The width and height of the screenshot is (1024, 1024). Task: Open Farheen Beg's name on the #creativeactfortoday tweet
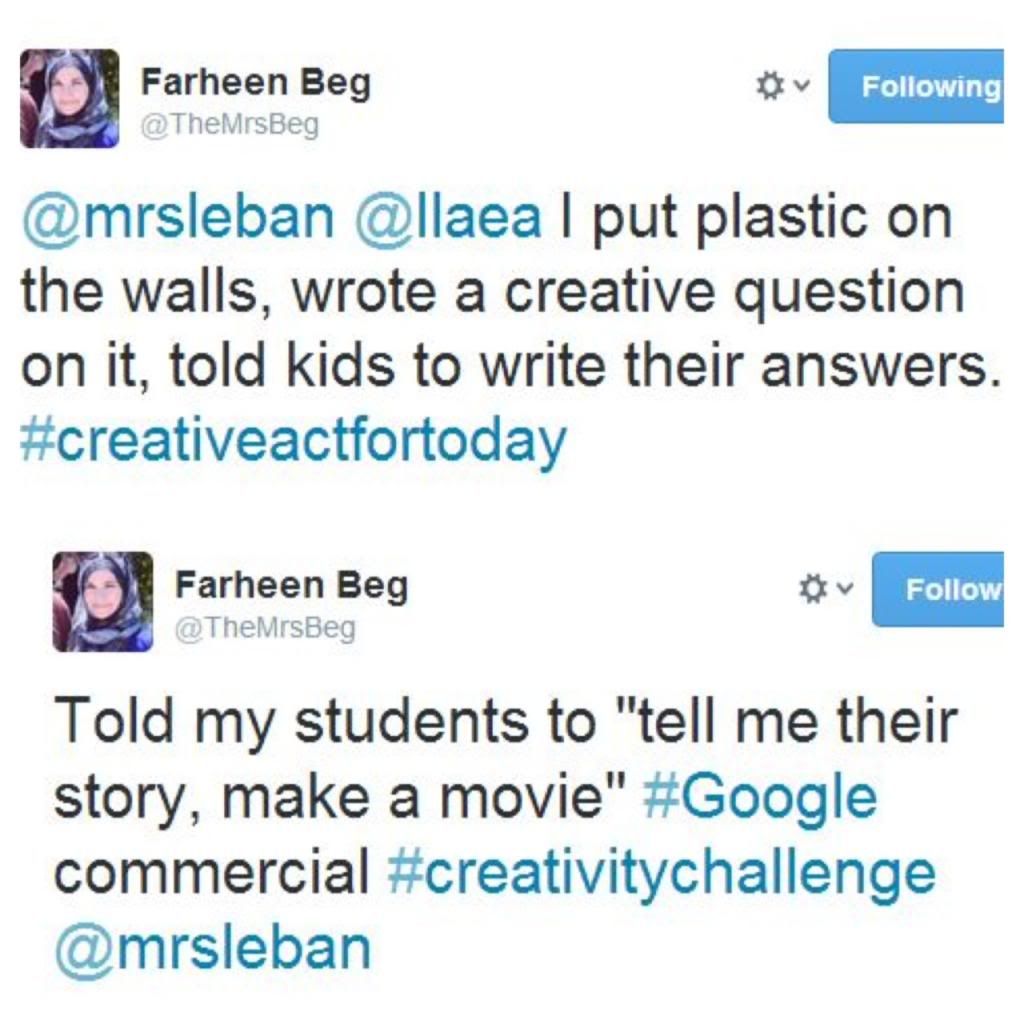pos(255,83)
